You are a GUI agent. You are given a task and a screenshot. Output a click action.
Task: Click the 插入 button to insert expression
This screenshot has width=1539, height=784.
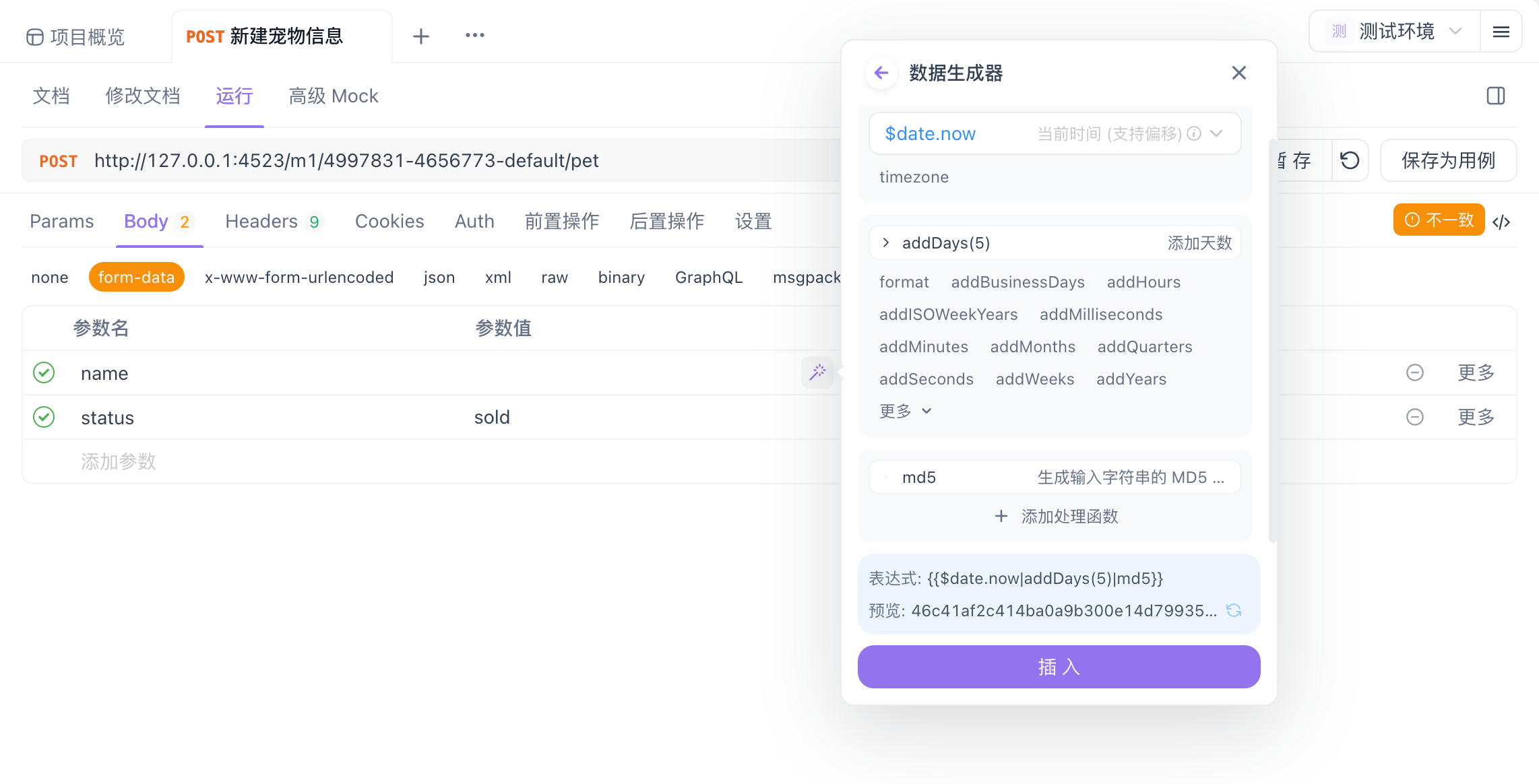tap(1058, 667)
